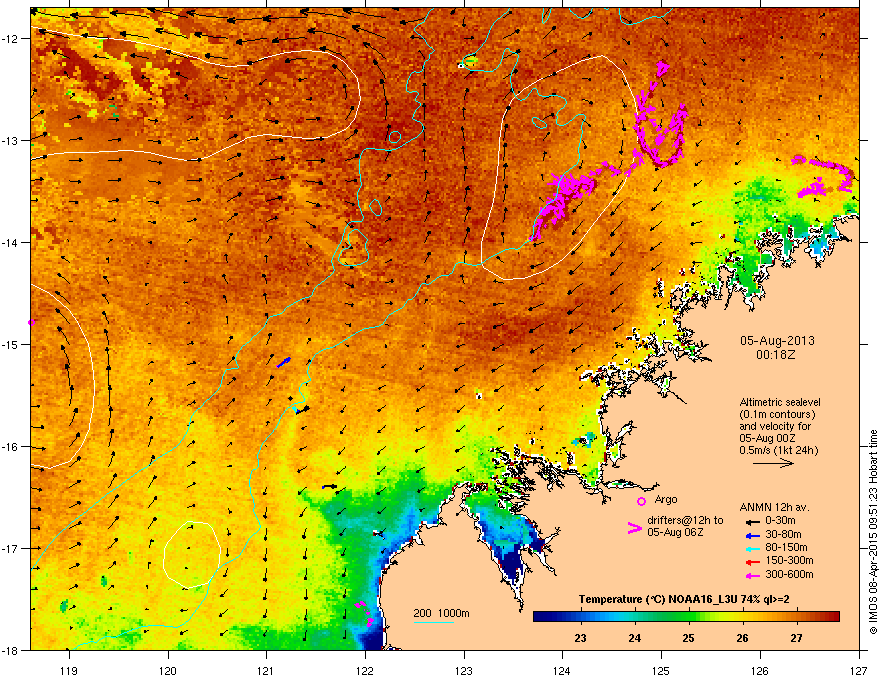Screen dimensions: 880x680
Task: Click colorbar tick label 24
Action: (x=634, y=638)
